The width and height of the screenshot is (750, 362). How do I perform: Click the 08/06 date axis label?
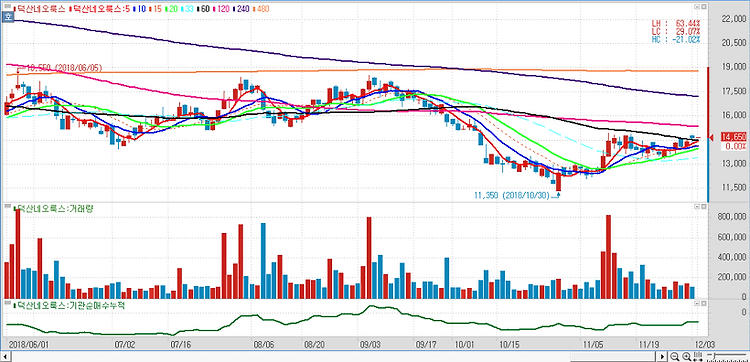263,344
